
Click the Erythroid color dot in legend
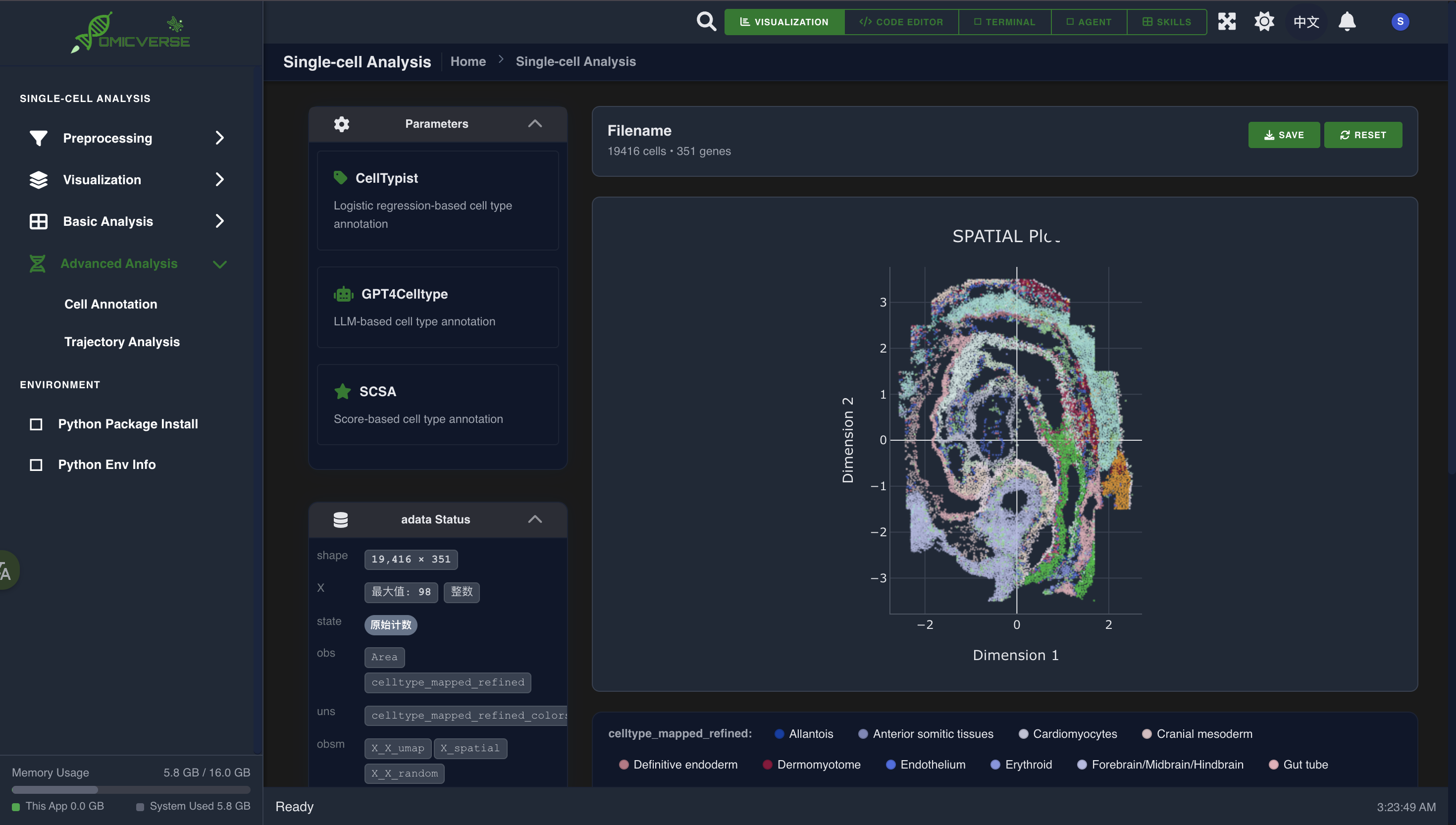[995, 765]
